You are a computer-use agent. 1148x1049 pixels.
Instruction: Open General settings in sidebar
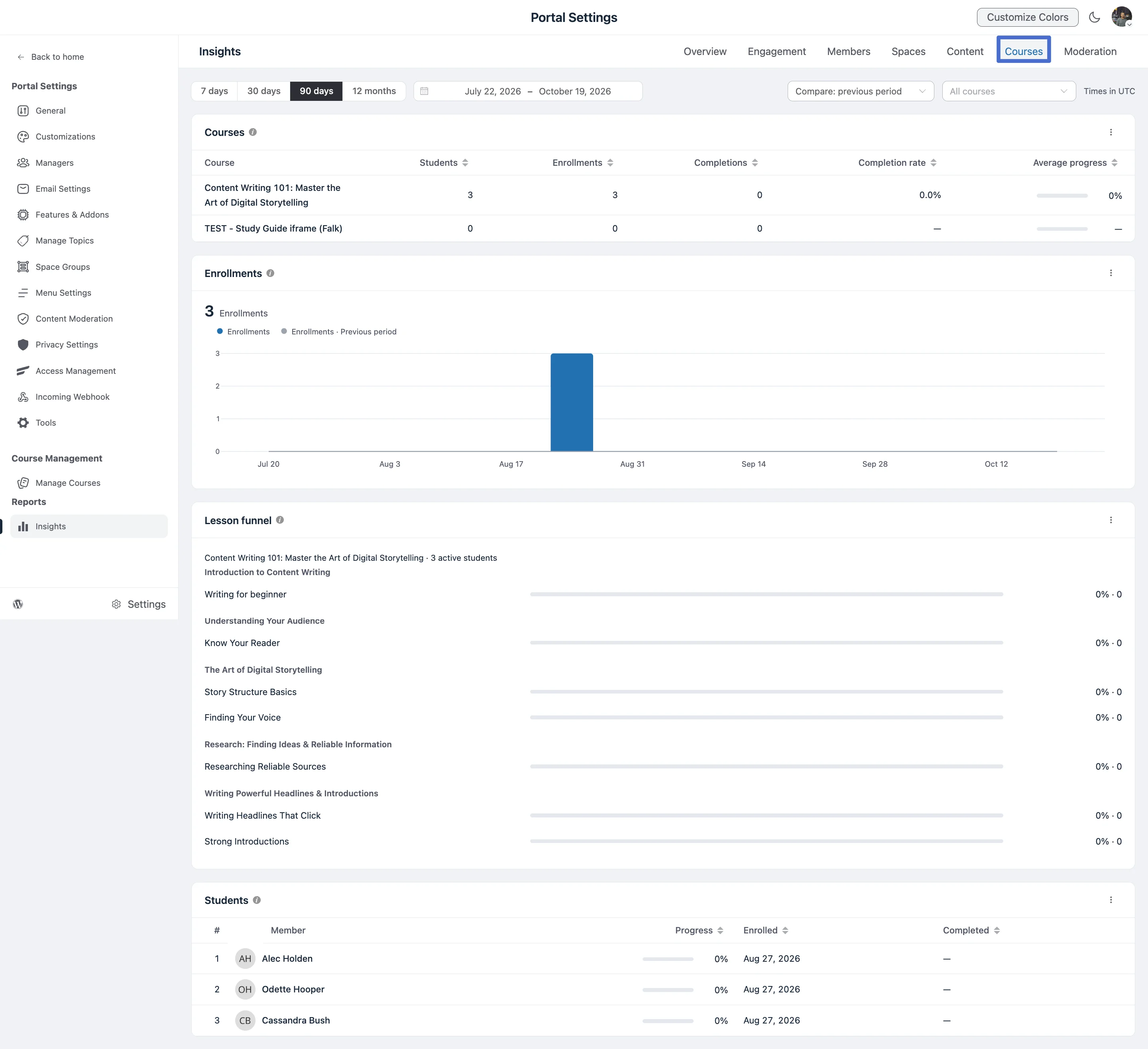[x=50, y=110]
